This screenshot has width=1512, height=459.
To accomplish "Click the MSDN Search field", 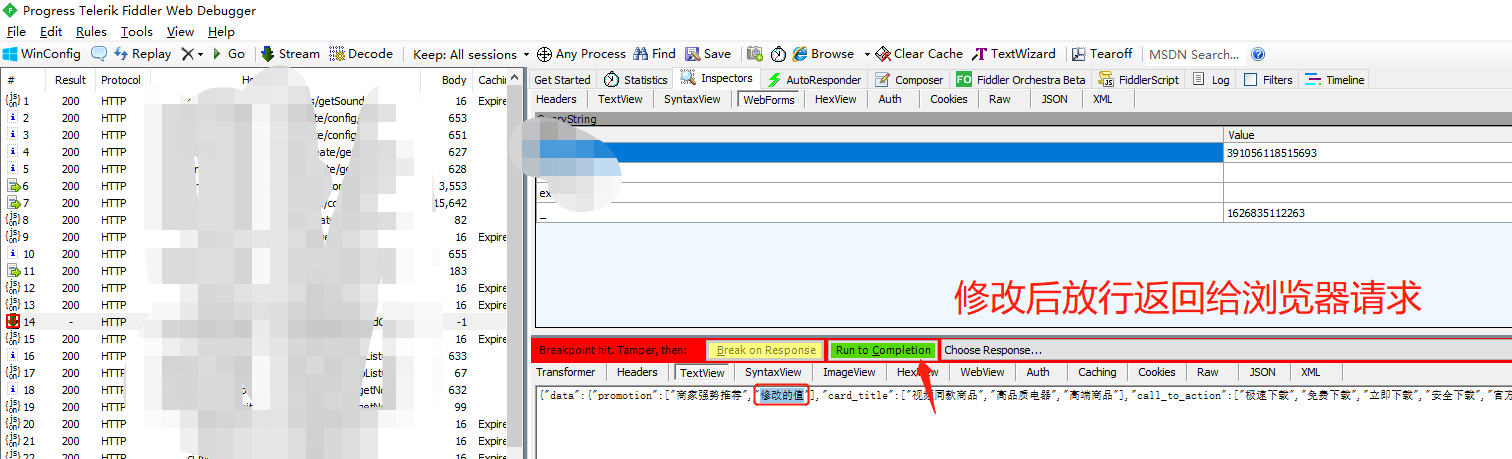I will pos(1194,54).
